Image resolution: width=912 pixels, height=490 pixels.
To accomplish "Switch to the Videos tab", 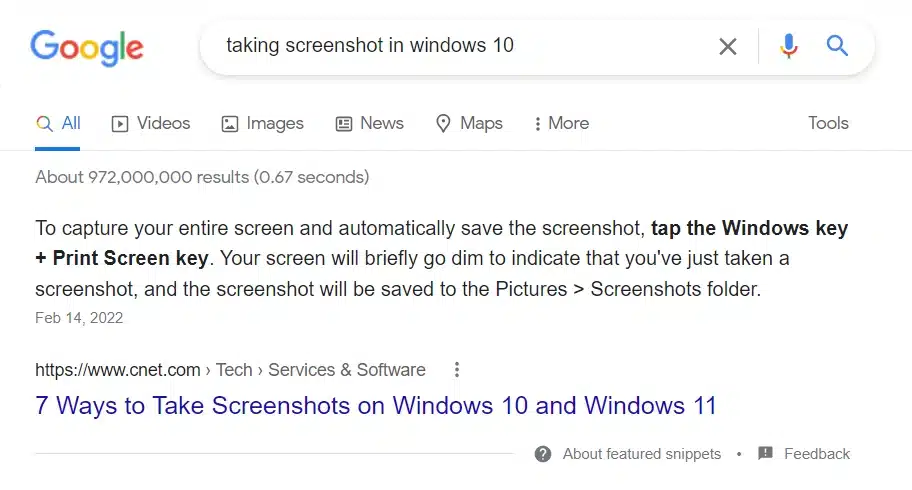I will point(150,123).
